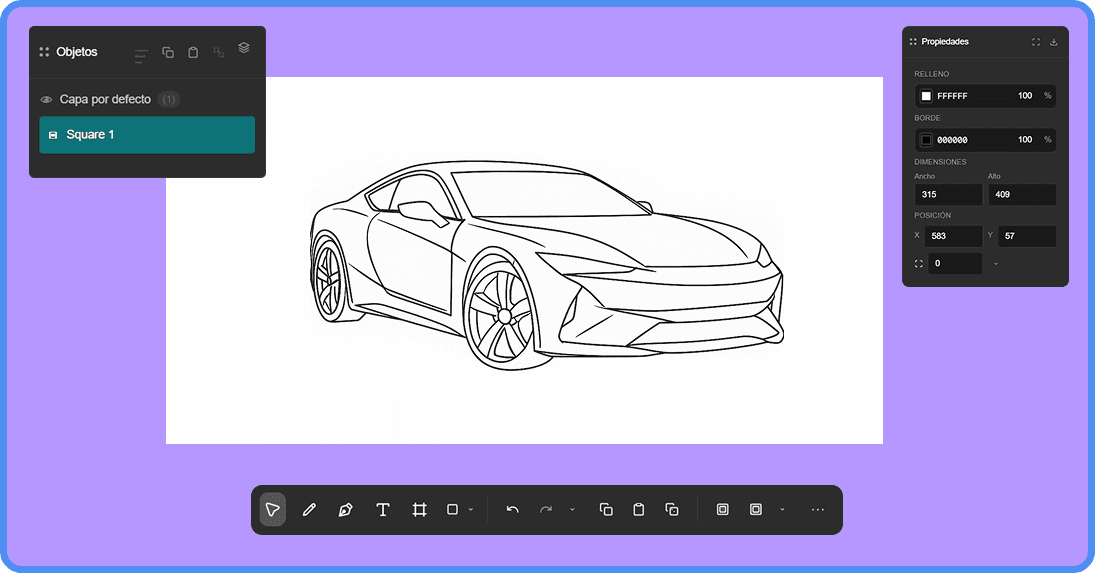Image resolution: width=1095 pixels, height=573 pixels.
Task: Choose the frame/artboard tool
Action: (x=419, y=510)
